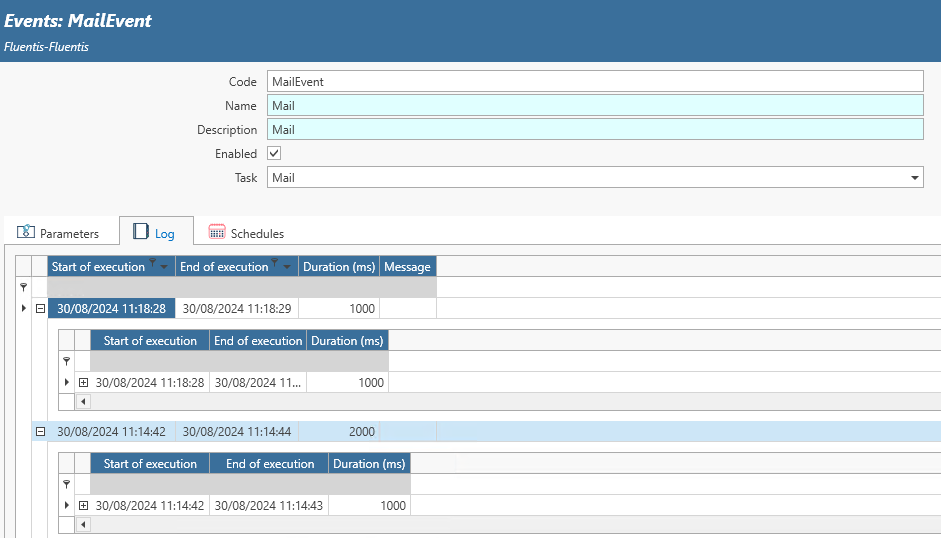Click the first nested grid filter funnel icon

click(x=66, y=361)
